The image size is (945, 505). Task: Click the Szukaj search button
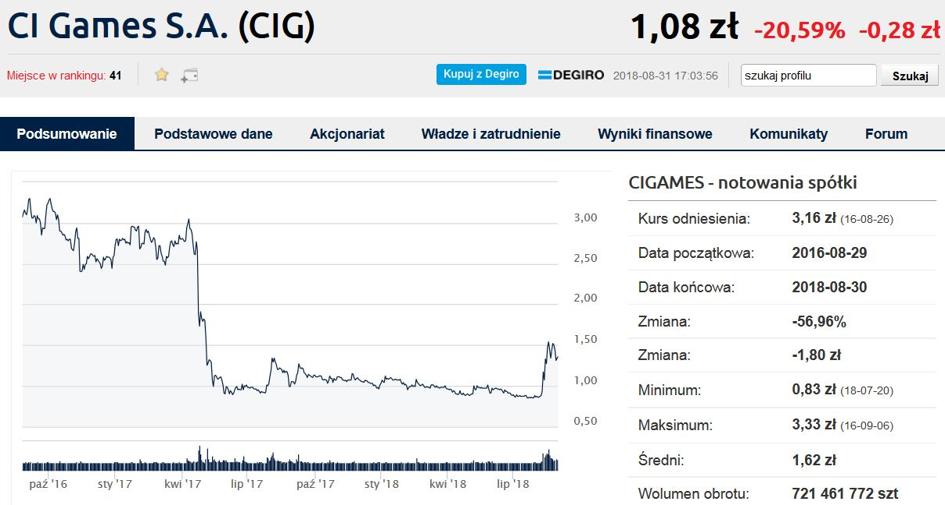click(x=909, y=76)
